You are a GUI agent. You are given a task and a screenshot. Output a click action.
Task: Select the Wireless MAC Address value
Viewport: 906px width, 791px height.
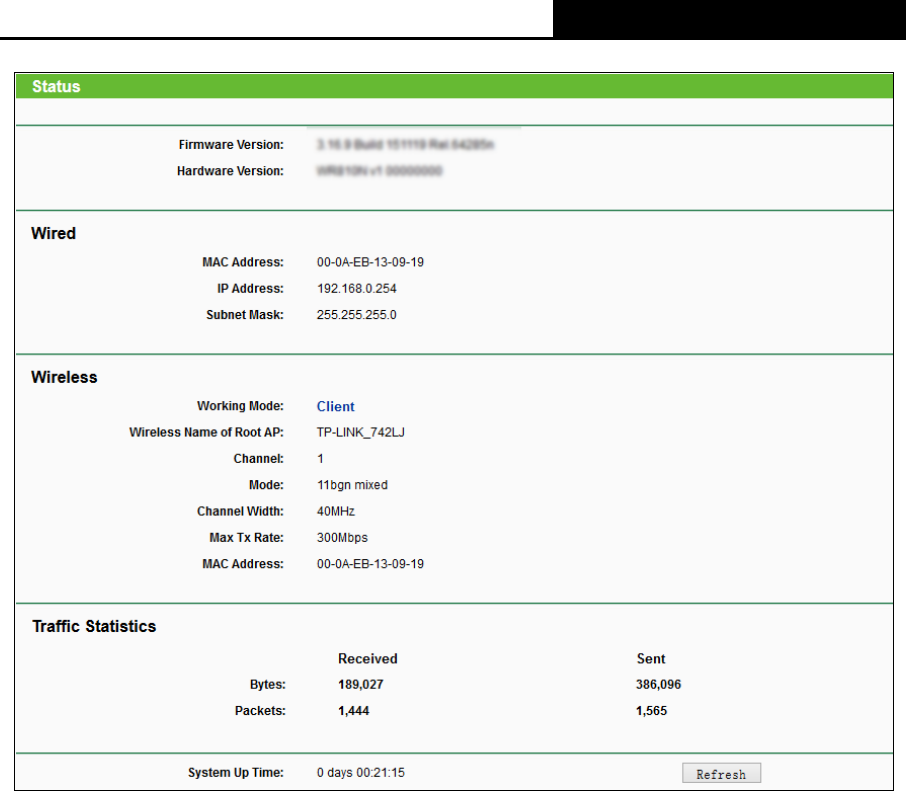370,564
